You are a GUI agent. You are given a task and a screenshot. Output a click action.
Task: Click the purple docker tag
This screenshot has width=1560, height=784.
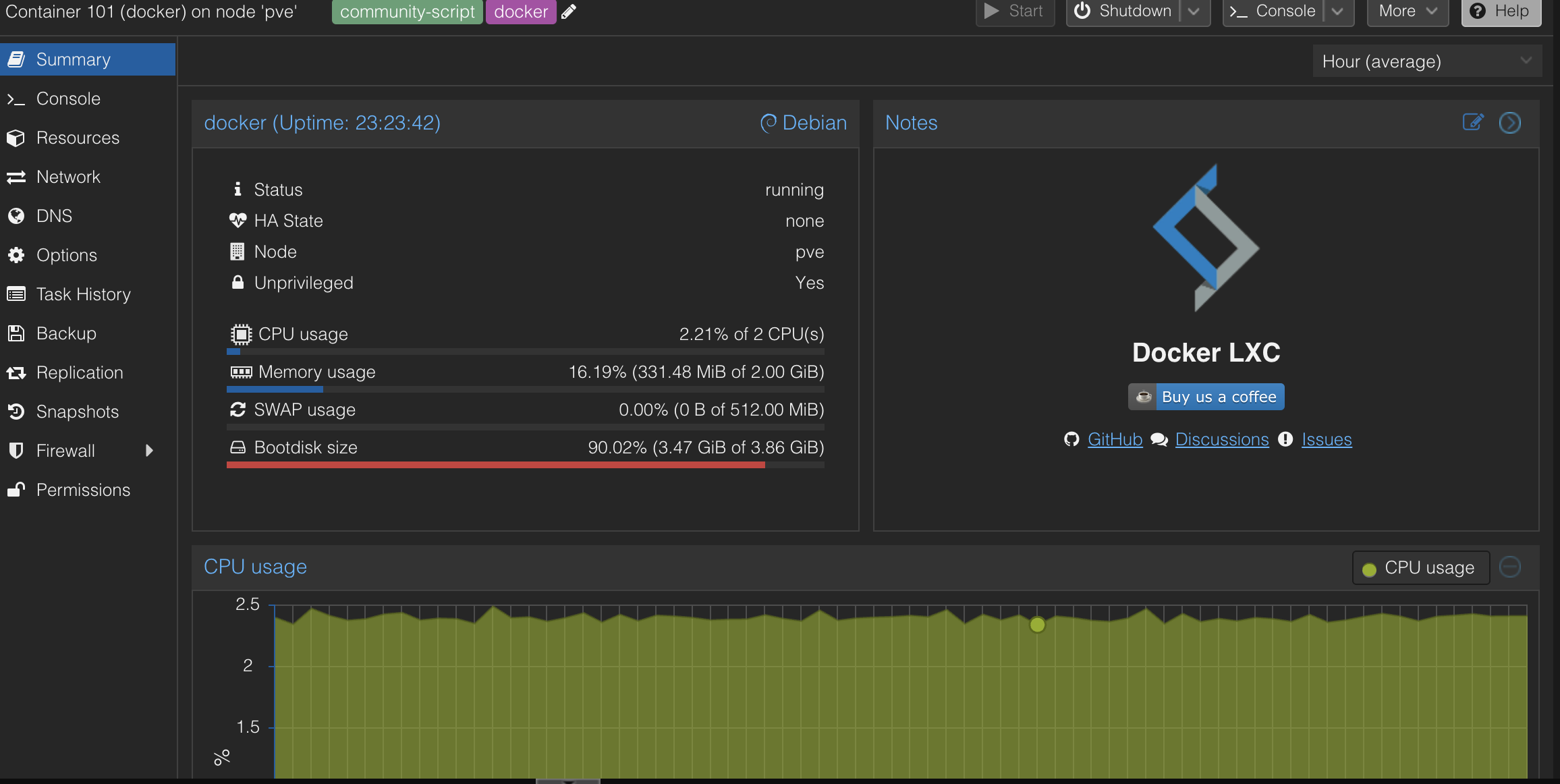[x=521, y=11]
